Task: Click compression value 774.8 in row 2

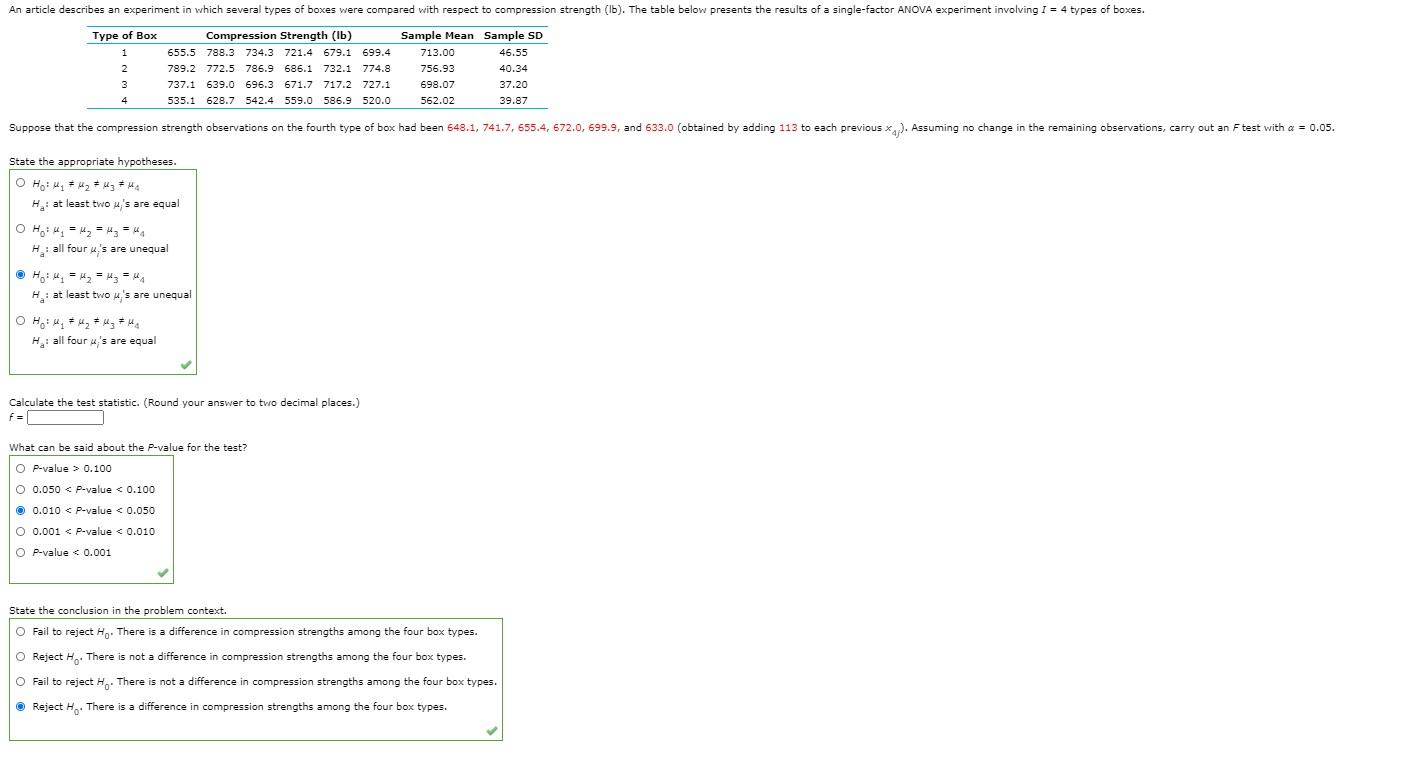Action: [x=376, y=68]
